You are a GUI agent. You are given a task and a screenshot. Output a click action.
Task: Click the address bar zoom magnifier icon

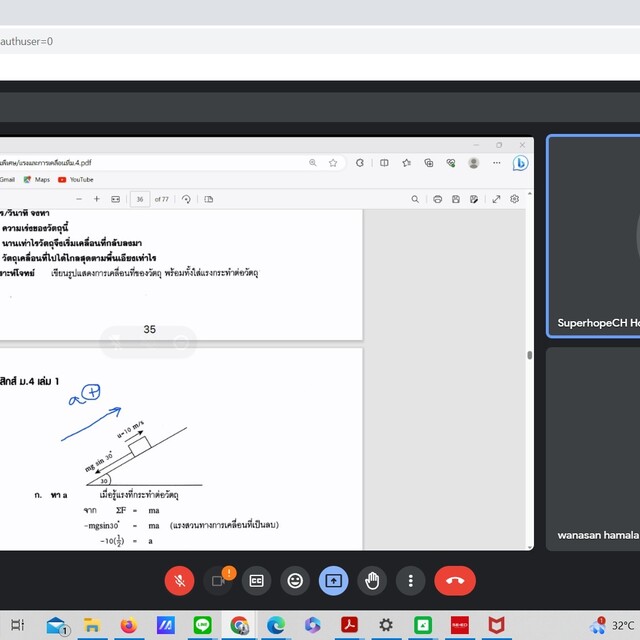click(x=313, y=163)
